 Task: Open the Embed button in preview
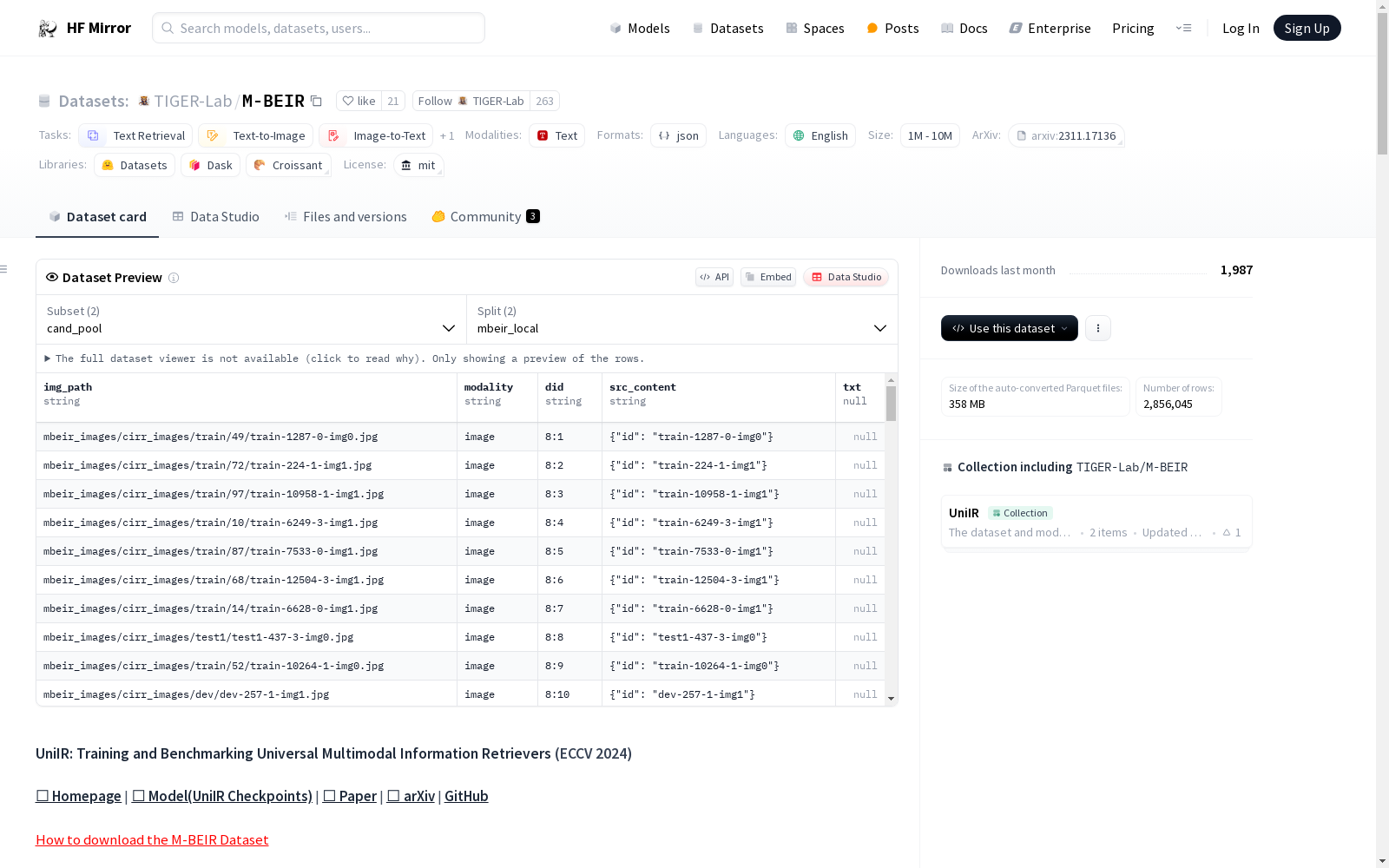coord(768,277)
